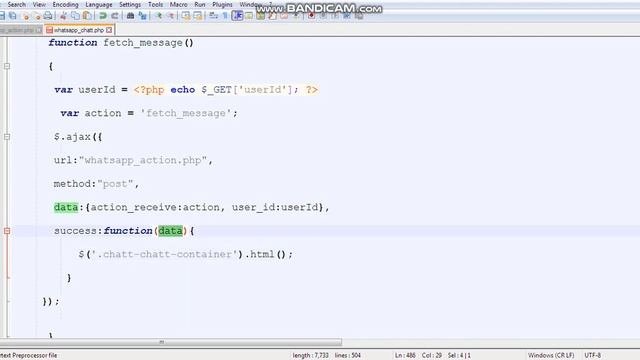Click the Undo toolbar icon
Screen dimensions: 640x360
tap(103, 16)
